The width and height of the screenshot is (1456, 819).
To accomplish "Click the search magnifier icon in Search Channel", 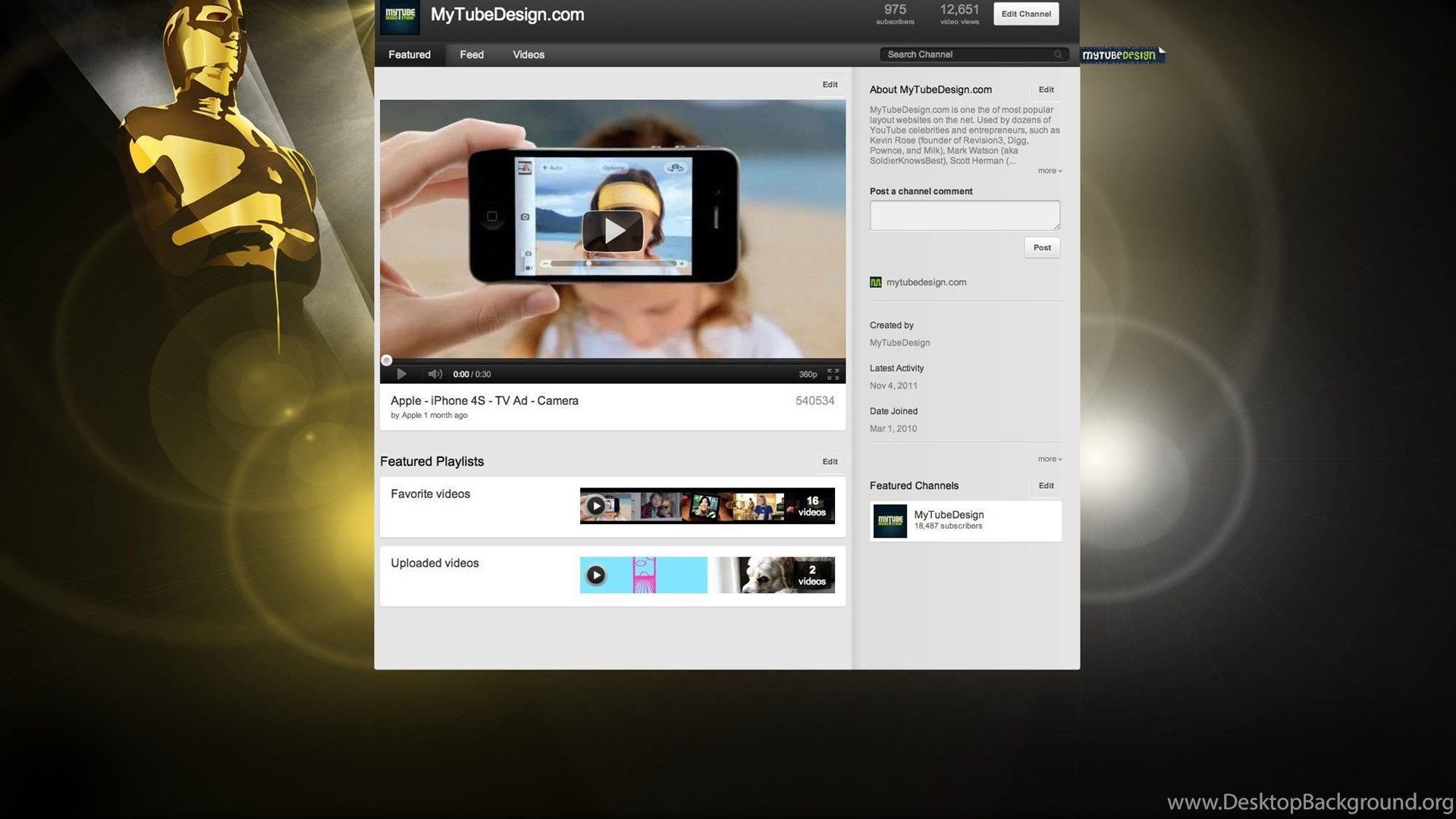I will (x=1058, y=55).
